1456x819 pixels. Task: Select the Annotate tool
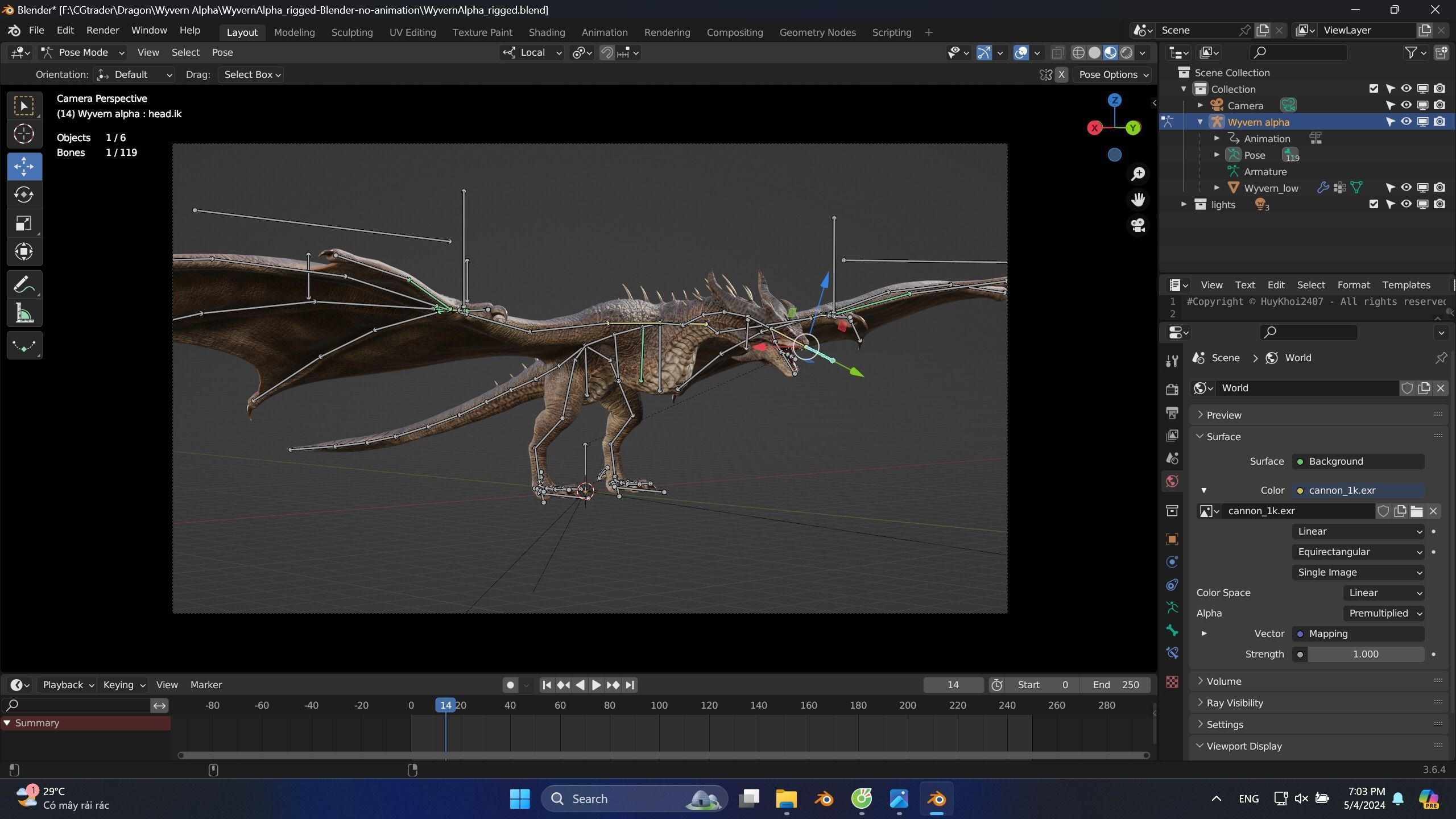tap(24, 284)
